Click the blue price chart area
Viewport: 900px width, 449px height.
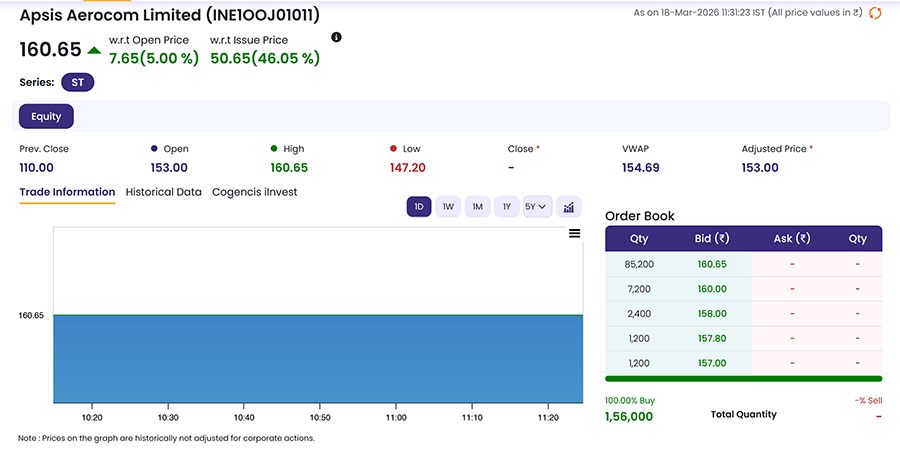point(319,358)
